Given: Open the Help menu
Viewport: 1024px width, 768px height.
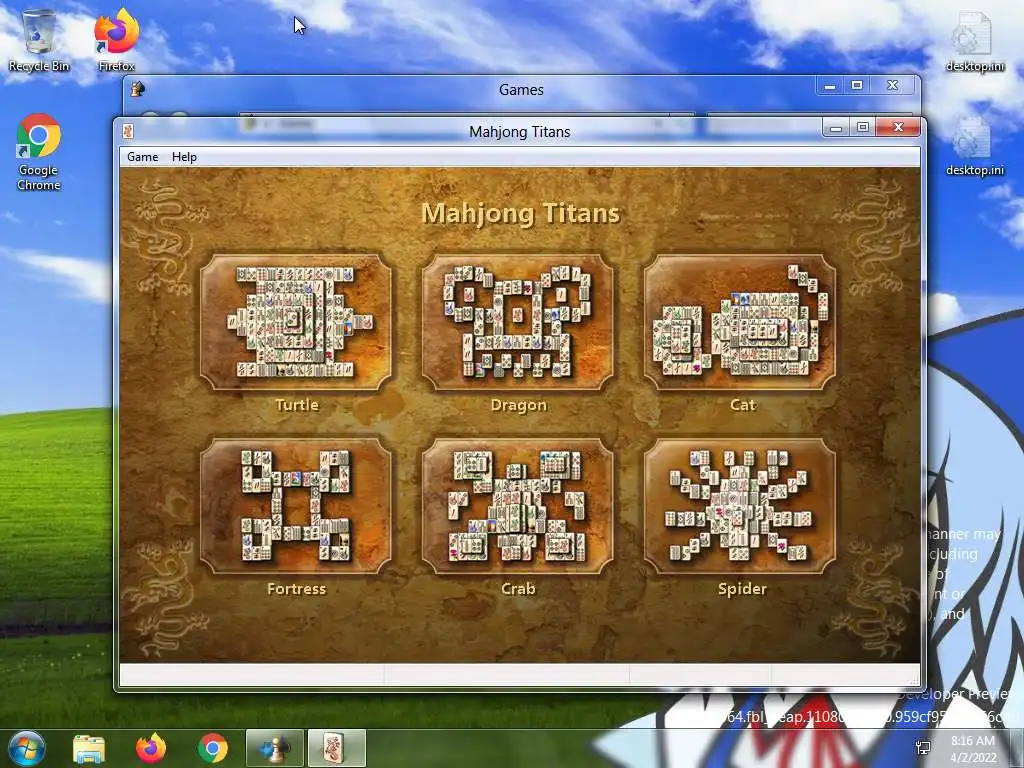Looking at the screenshot, I should (184, 157).
